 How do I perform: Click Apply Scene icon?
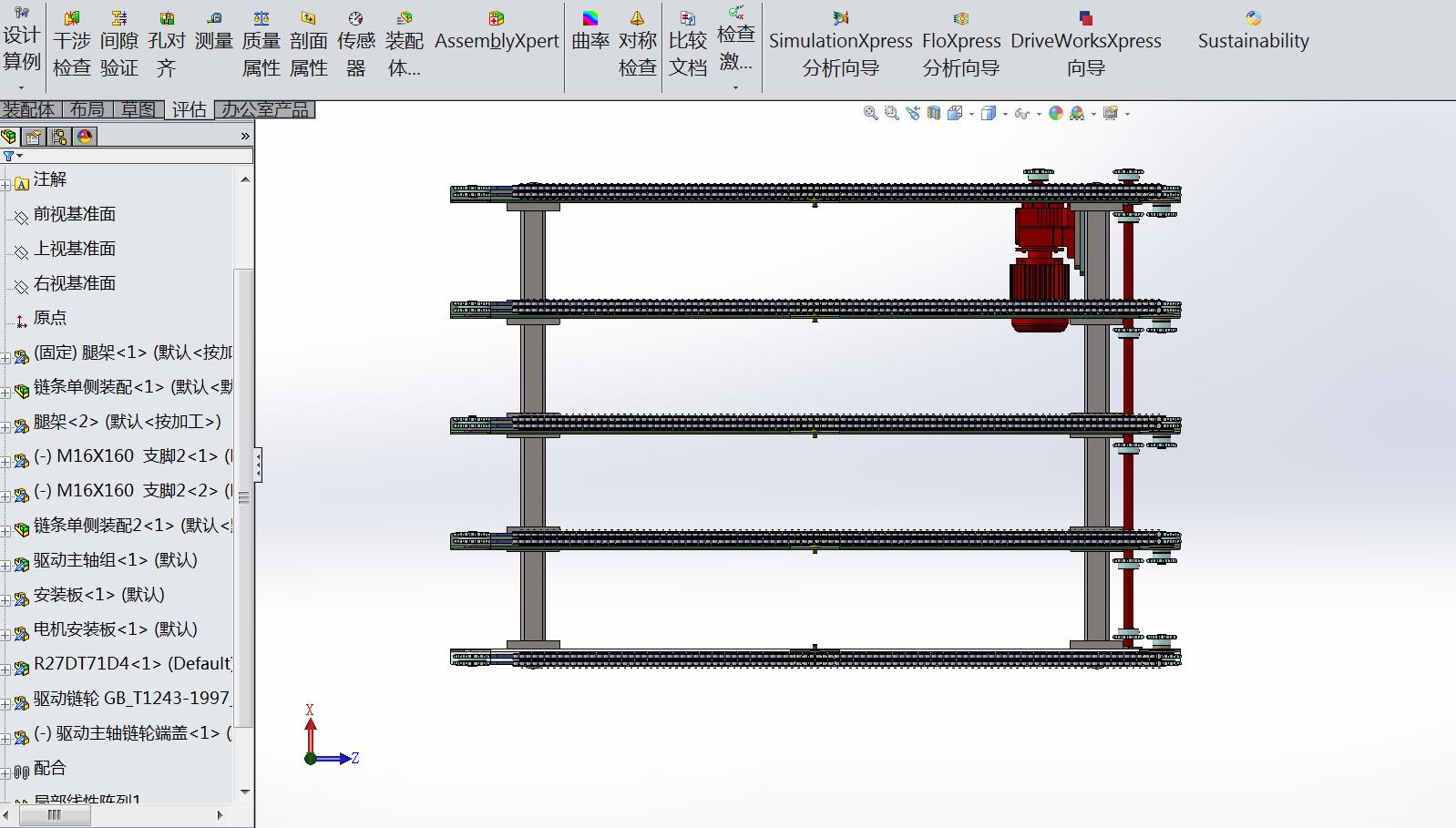1077,113
